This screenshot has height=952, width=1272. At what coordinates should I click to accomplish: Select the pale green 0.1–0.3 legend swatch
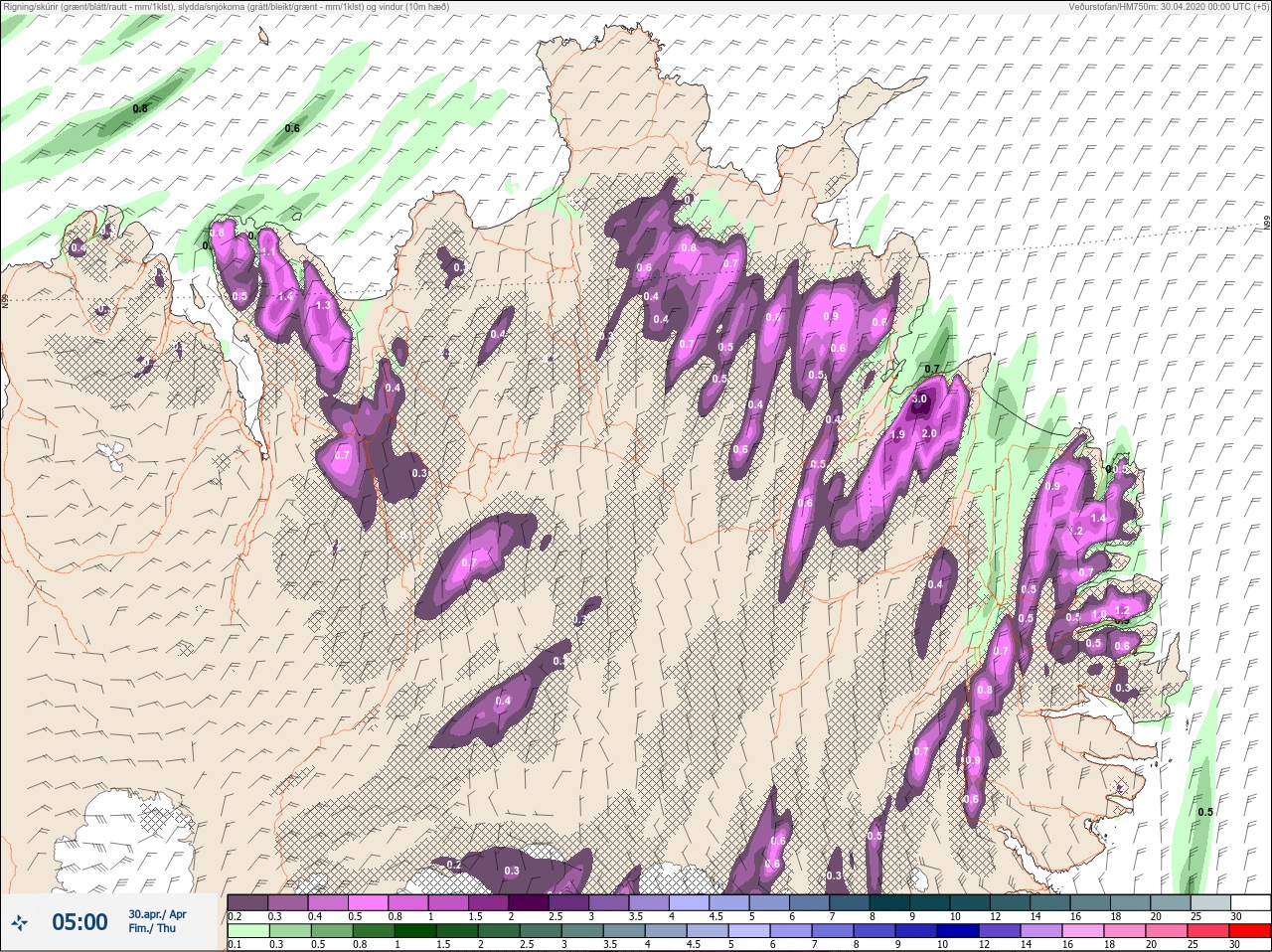click(247, 931)
